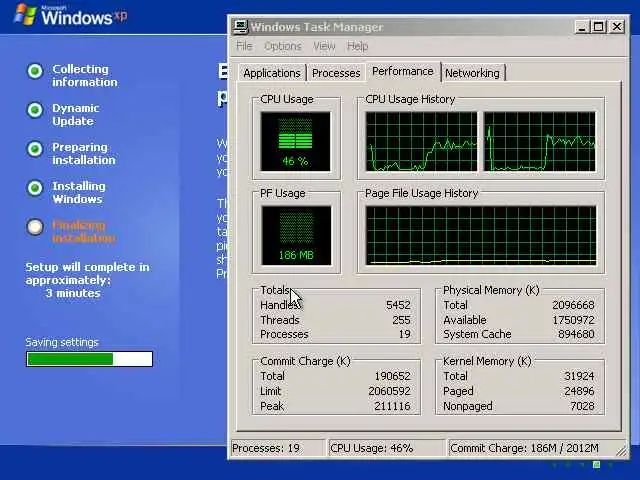
Task: Click the Collecting information setup step text
Action: 84,76
